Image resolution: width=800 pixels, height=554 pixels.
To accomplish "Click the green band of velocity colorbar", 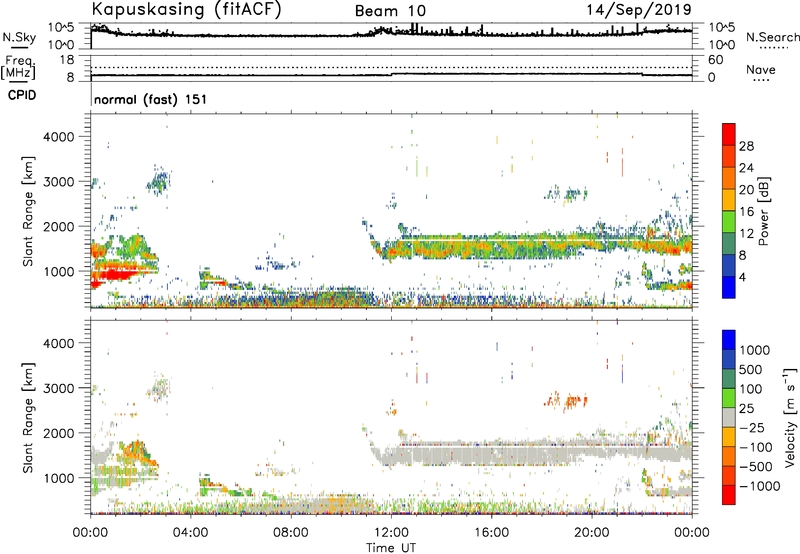I will 729,398.
